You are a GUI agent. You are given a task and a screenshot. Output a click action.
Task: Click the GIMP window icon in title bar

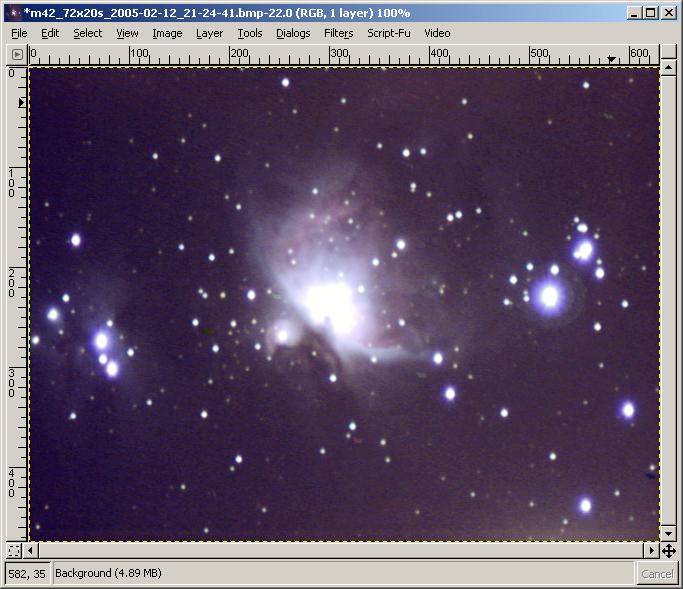[x=13, y=13]
